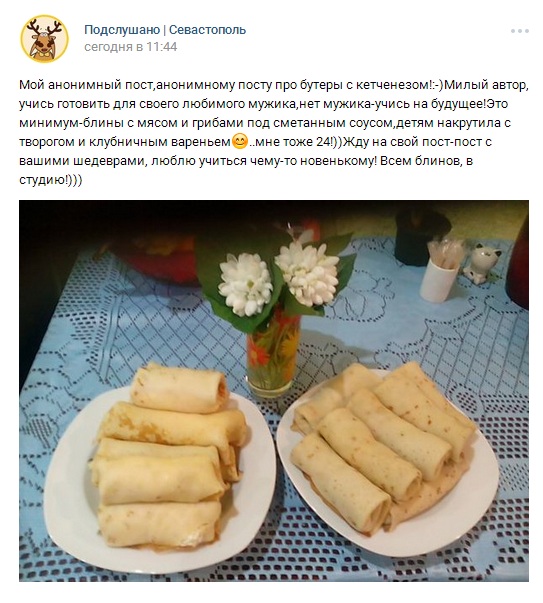Click the smiling emoji in the post text
This screenshot has height=603, width=543.
coord(240,142)
